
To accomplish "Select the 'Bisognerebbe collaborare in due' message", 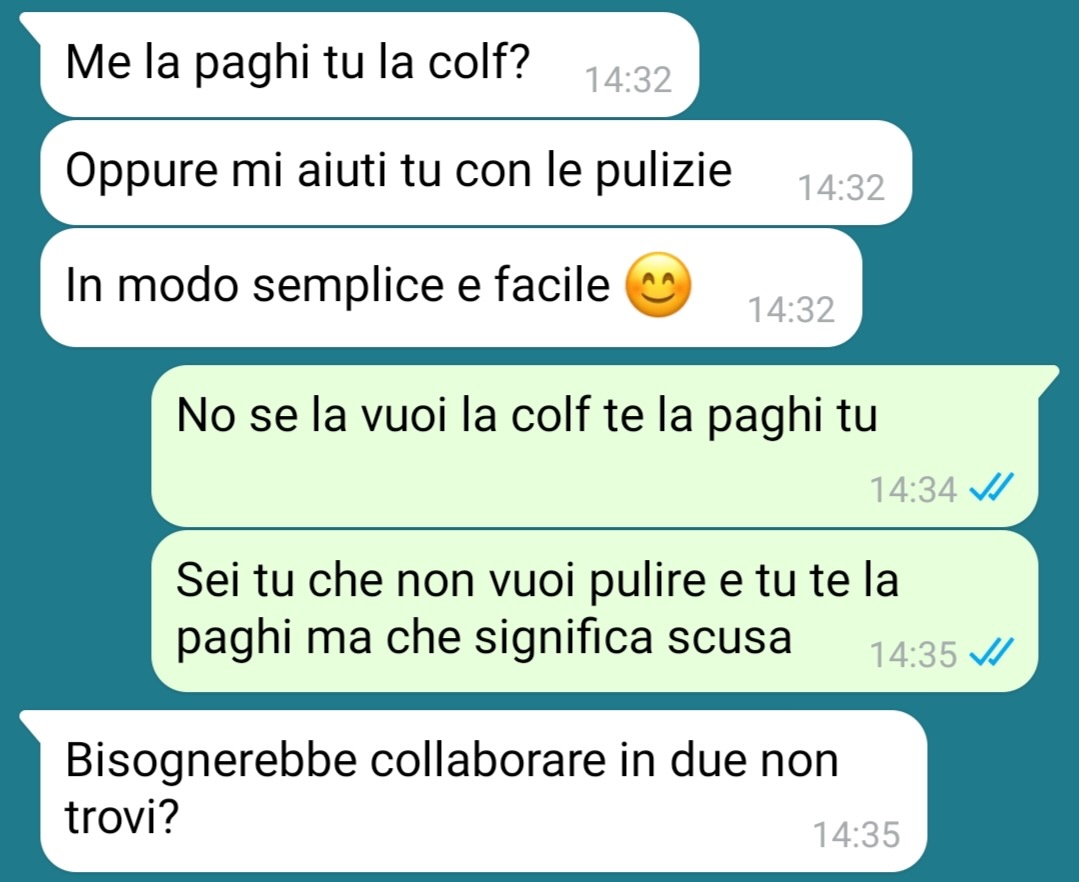I will click(483, 791).
